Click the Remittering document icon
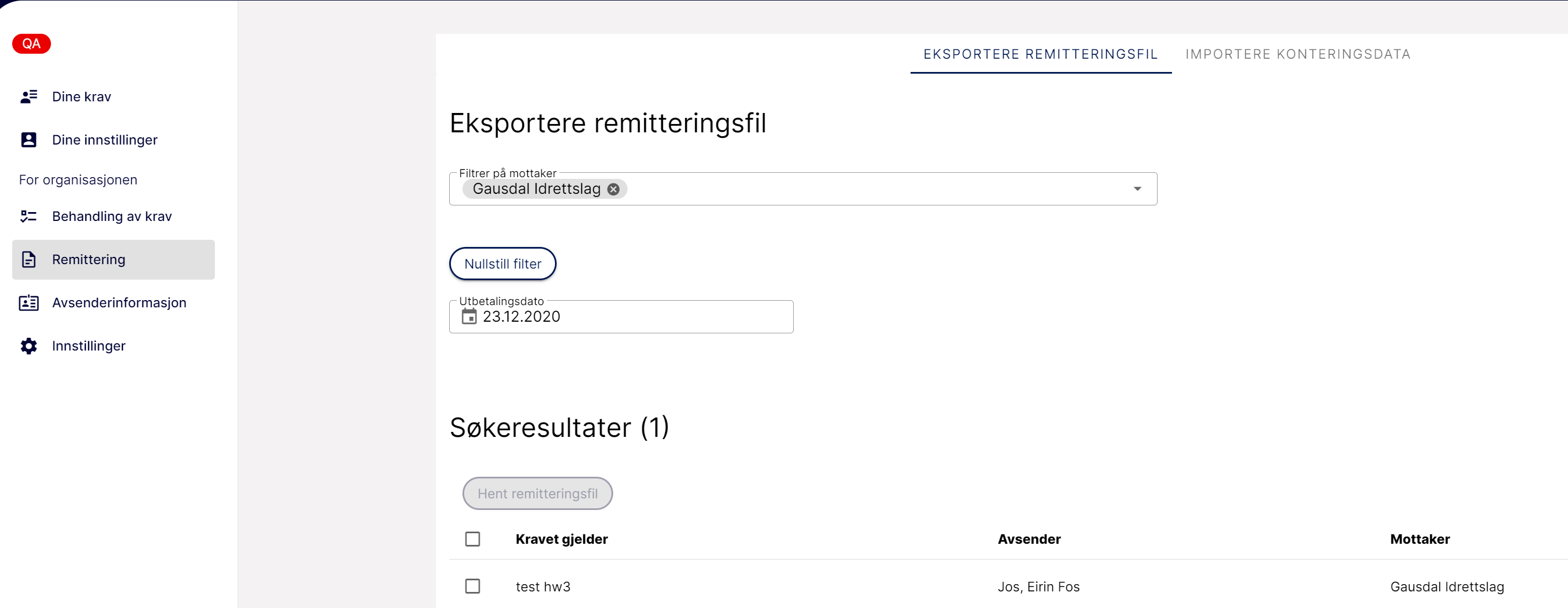 point(29,259)
